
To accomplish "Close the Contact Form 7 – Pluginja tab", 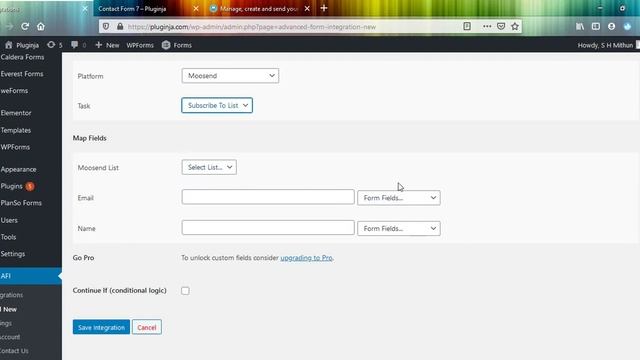I will click(196, 9).
